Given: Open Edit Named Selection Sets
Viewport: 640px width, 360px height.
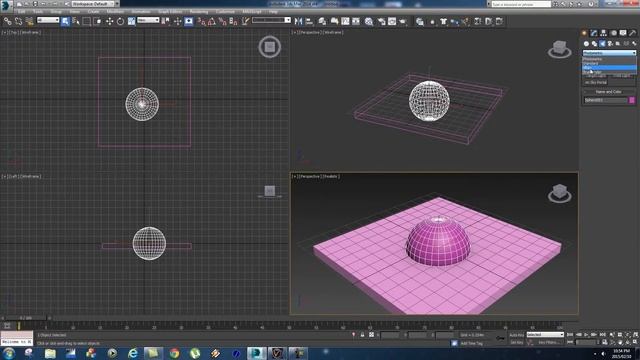Looking at the screenshot, I should click(245, 21).
